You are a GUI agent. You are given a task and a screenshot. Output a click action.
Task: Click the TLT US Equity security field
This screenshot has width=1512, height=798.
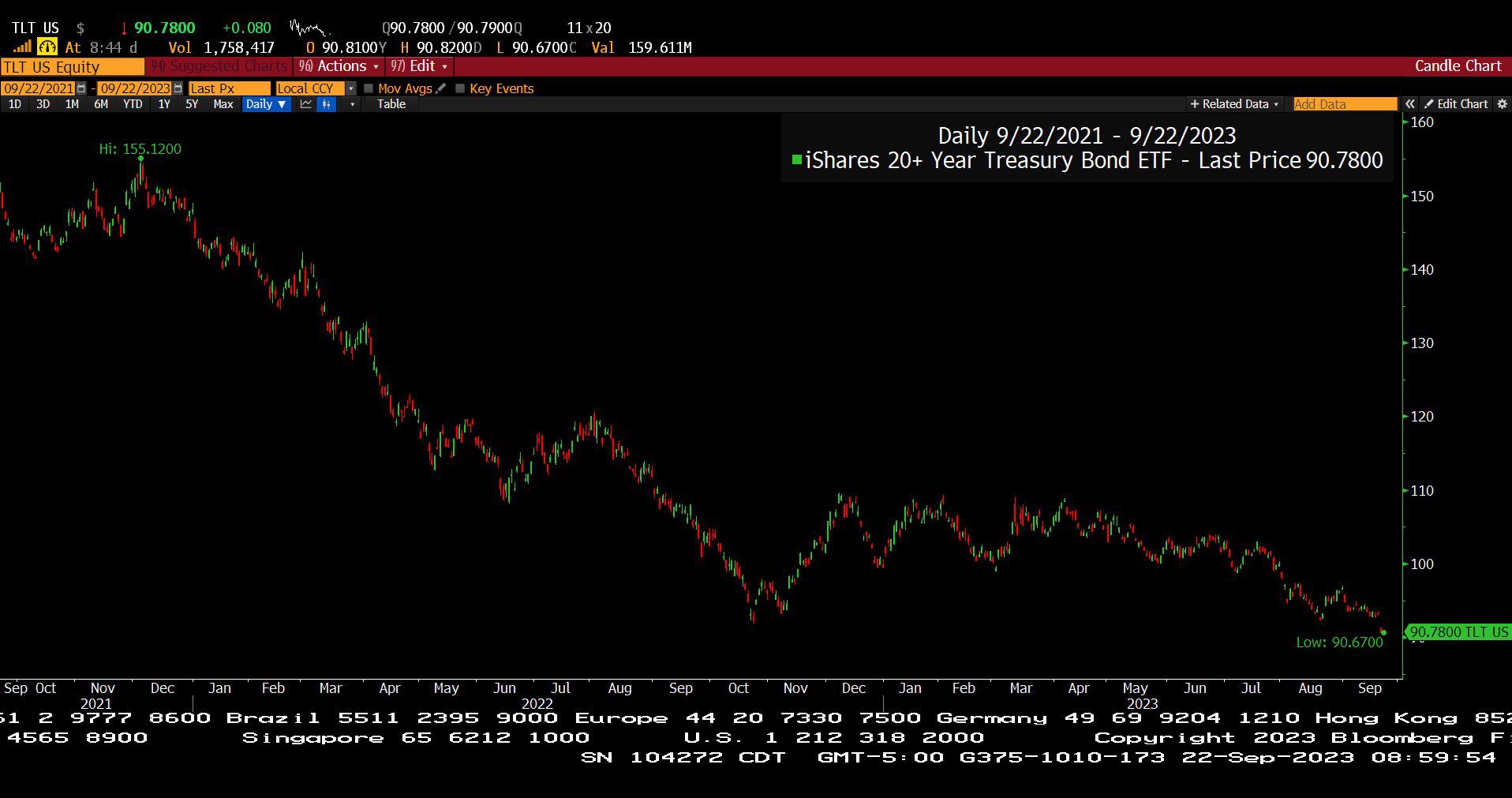point(72,66)
